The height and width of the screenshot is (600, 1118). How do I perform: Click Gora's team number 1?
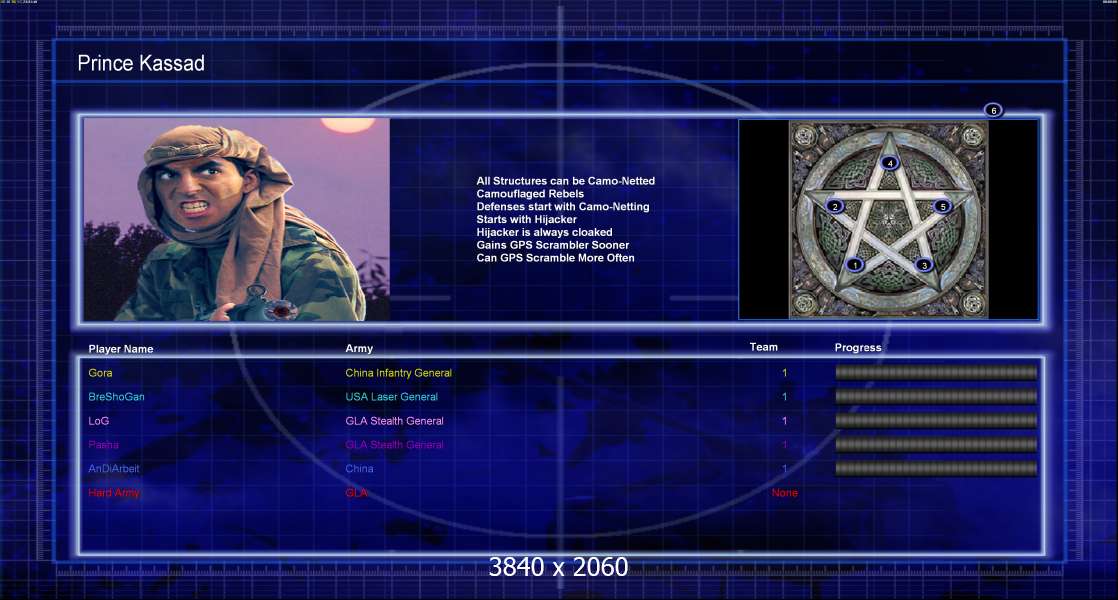coord(784,373)
